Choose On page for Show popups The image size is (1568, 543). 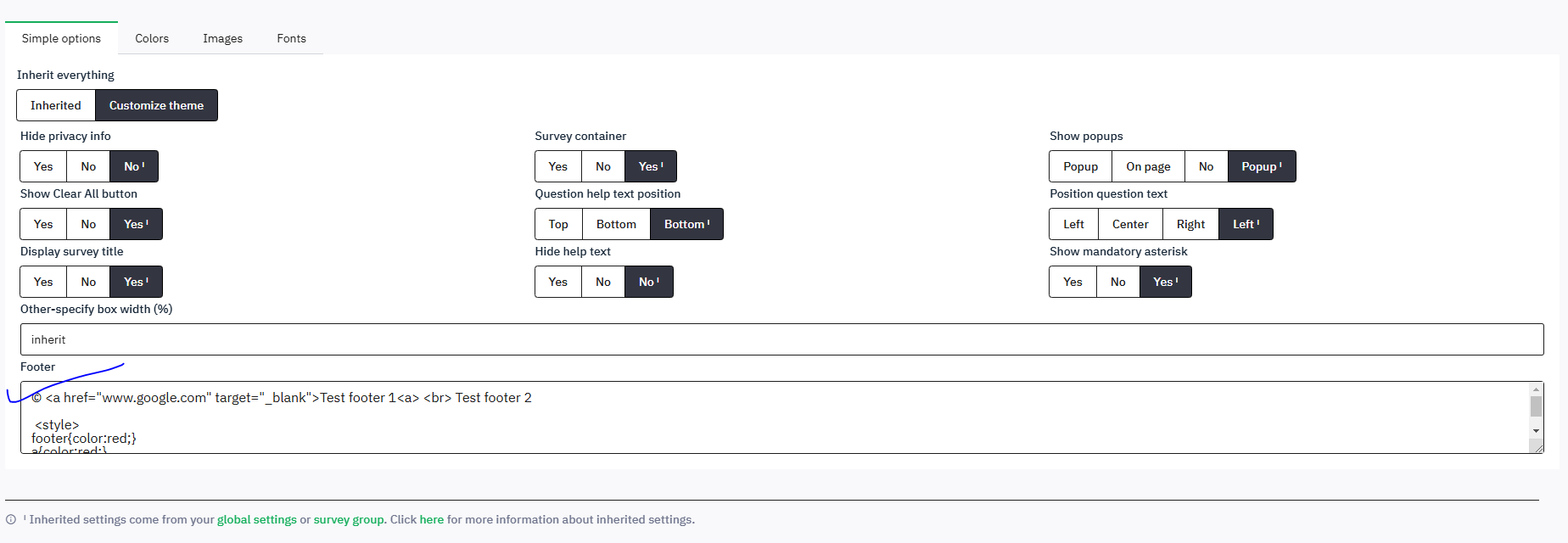[x=1148, y=166]
